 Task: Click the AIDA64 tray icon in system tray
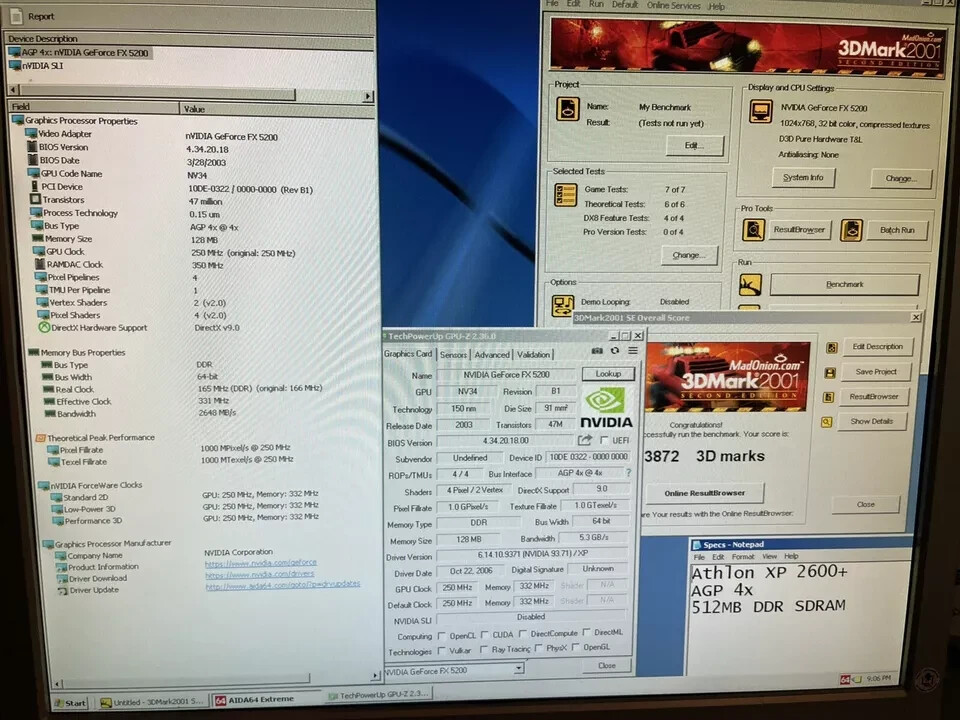(x=845, y=679)
